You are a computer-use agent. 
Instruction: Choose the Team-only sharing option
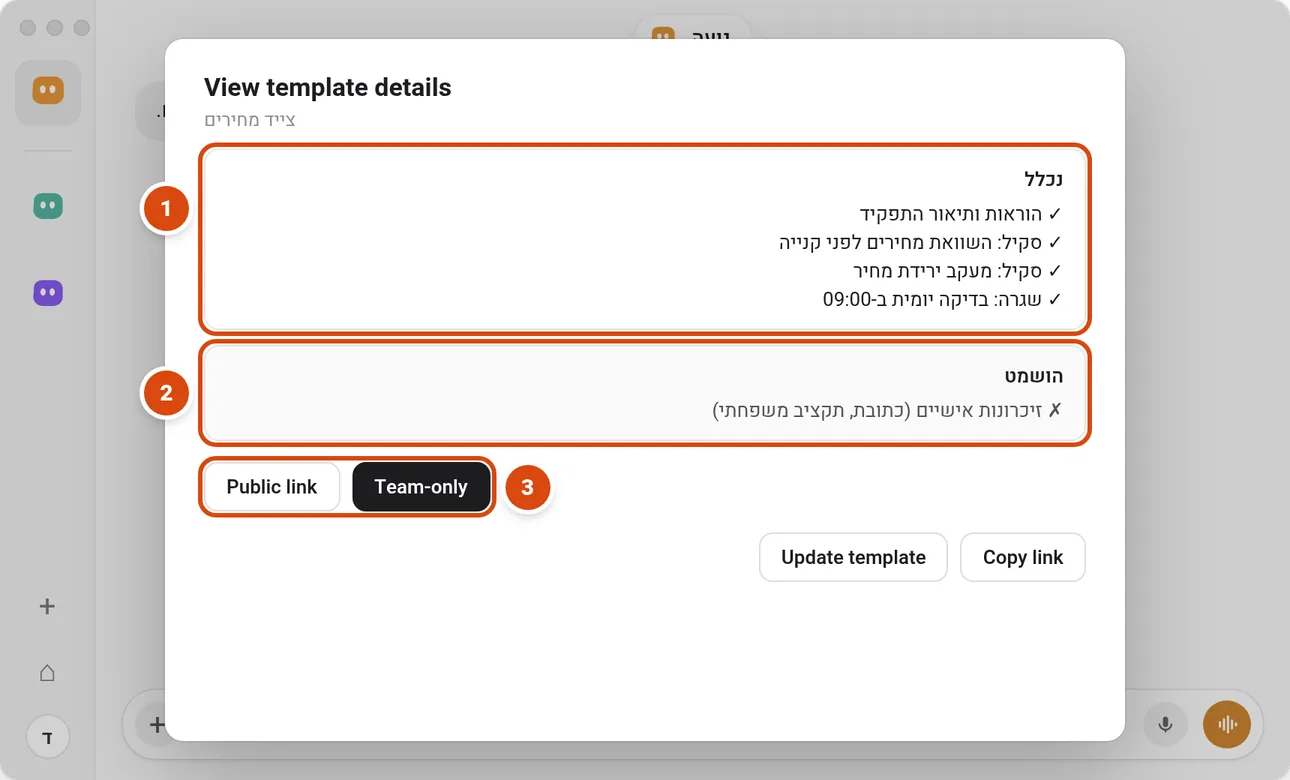(421, 487)
